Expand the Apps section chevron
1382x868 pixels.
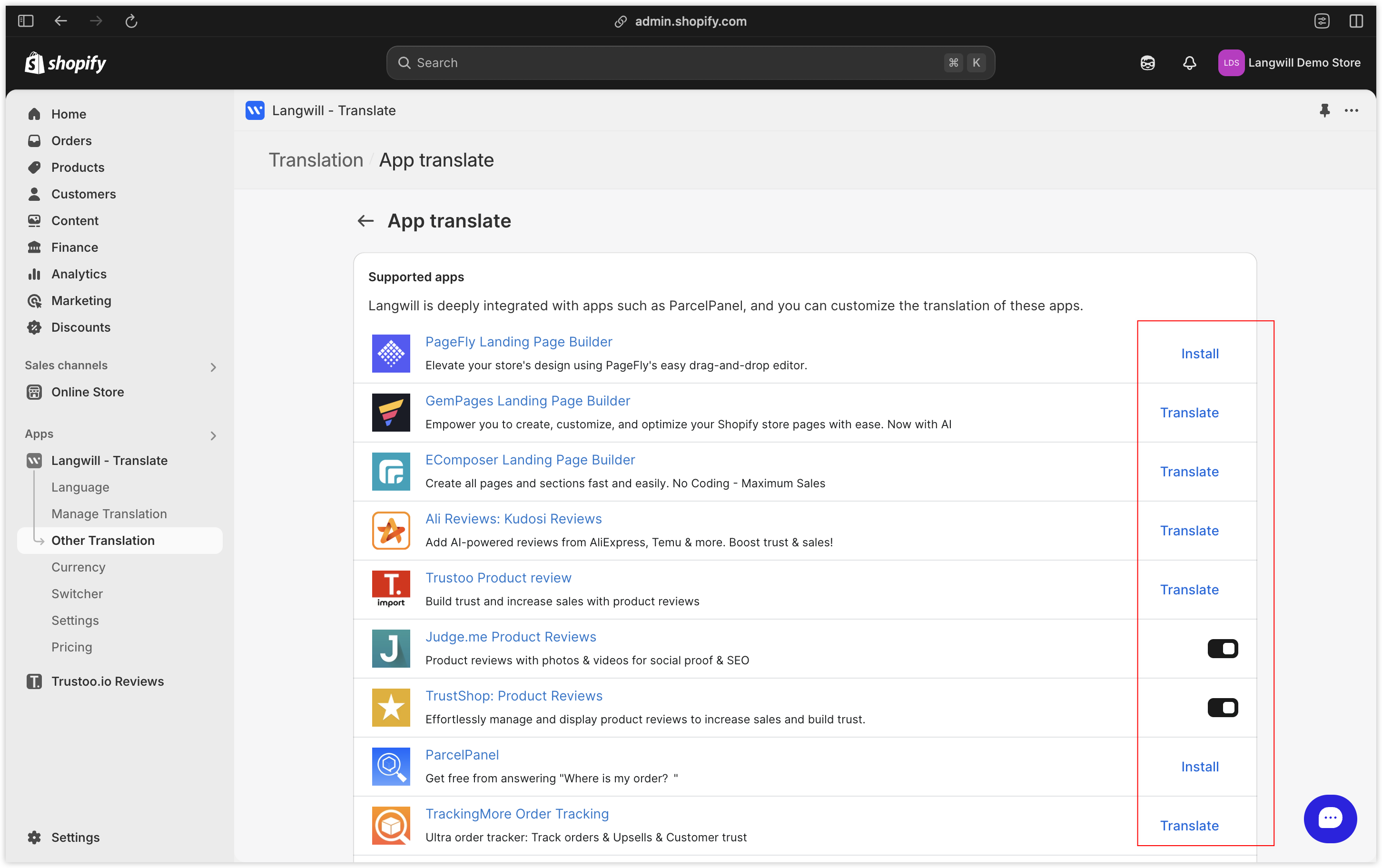pyautogui.click(x=213, y=436)
